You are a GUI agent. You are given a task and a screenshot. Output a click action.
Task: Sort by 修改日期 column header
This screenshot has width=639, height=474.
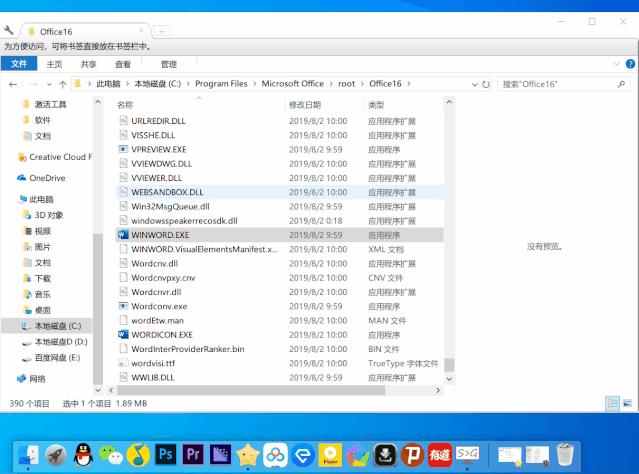coord(305,105)
